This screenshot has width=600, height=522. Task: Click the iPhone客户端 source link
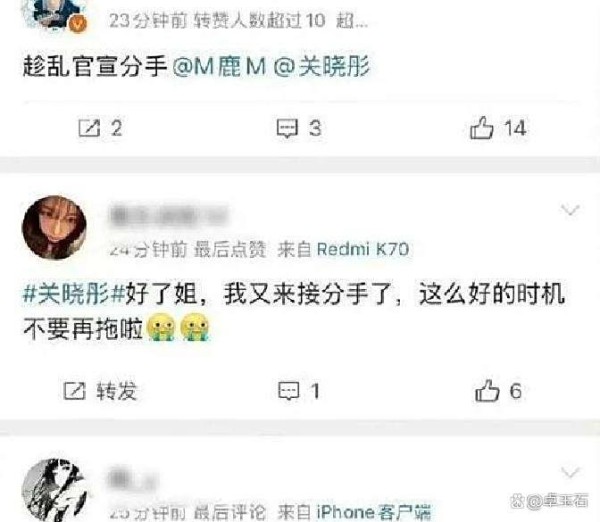(x=373, y=512)
